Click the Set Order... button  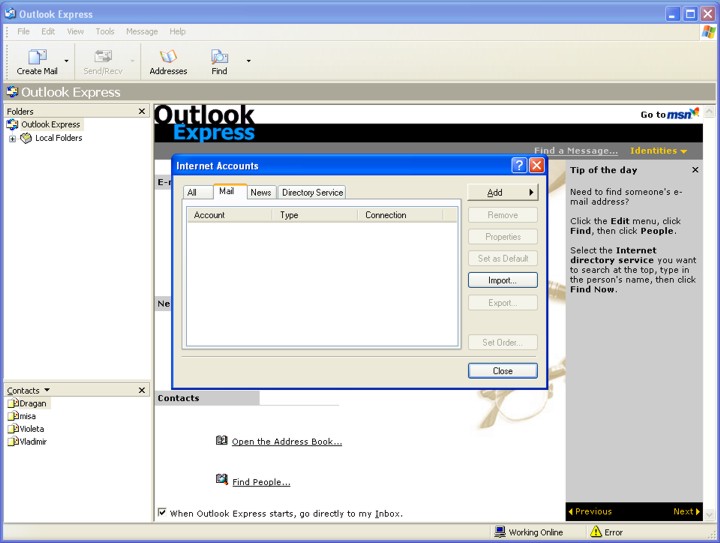point(502,342)
